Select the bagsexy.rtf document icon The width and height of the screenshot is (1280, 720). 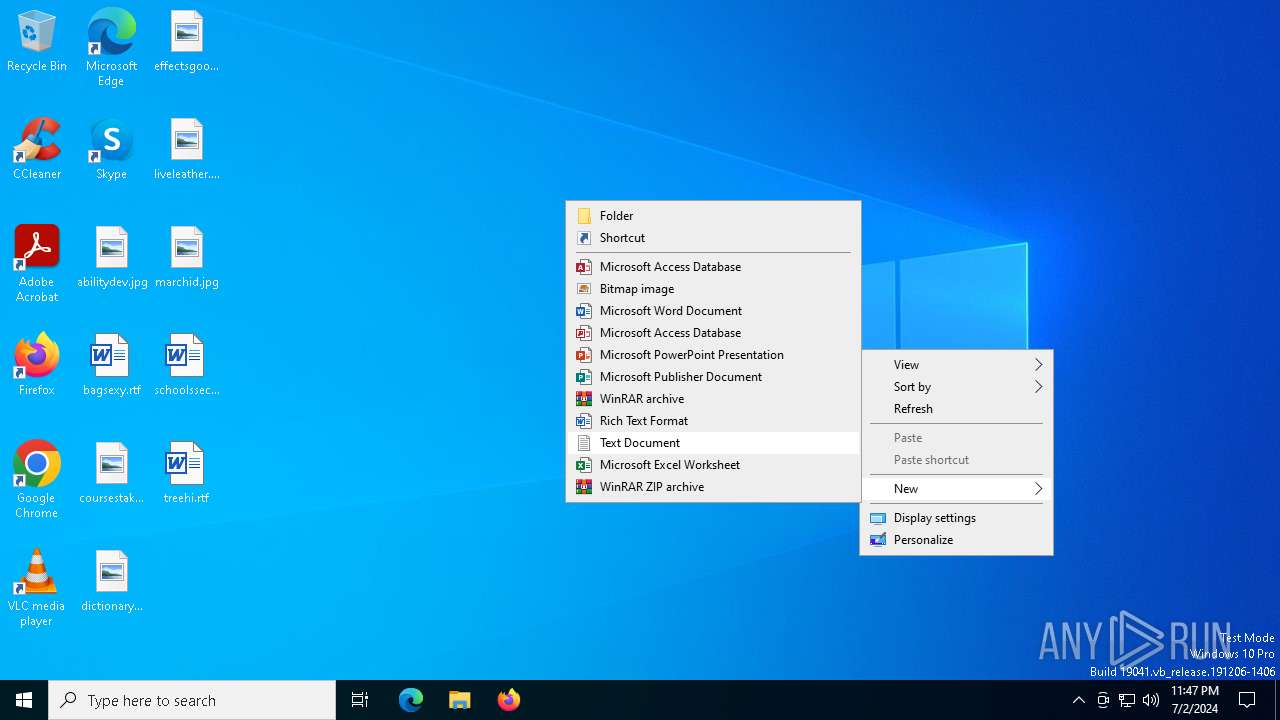point(111,366)
